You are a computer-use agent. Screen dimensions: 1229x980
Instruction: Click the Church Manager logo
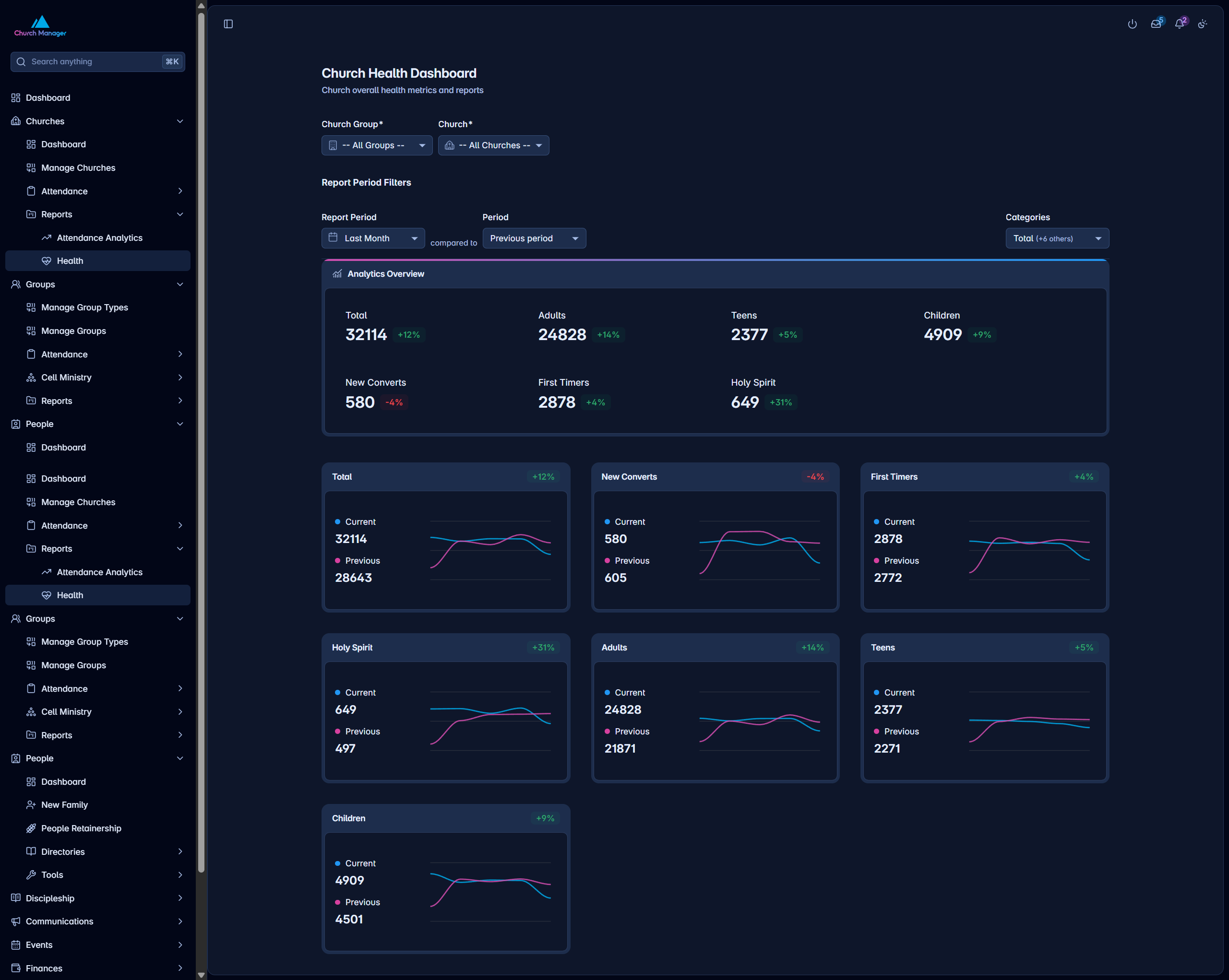40,26
